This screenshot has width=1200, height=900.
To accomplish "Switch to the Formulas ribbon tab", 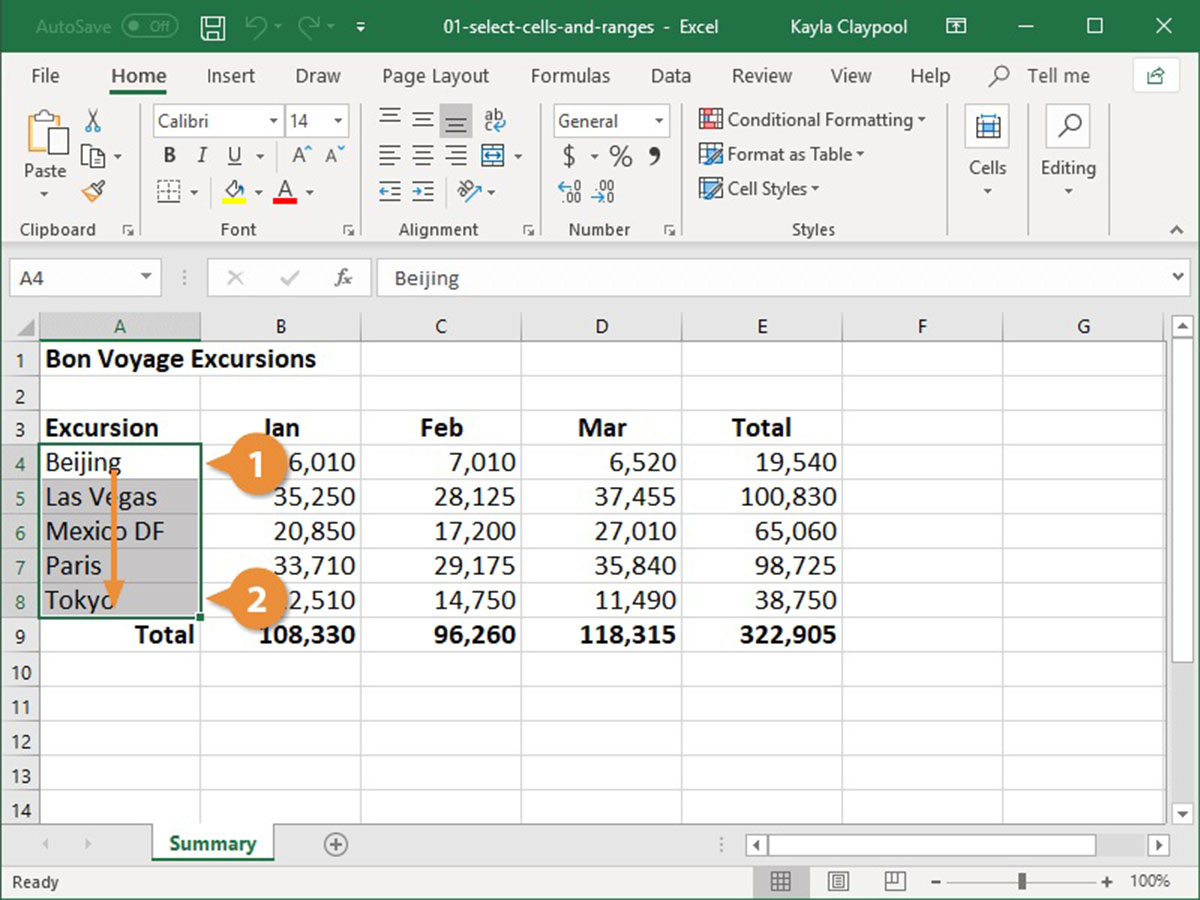I will click(570, 75).
